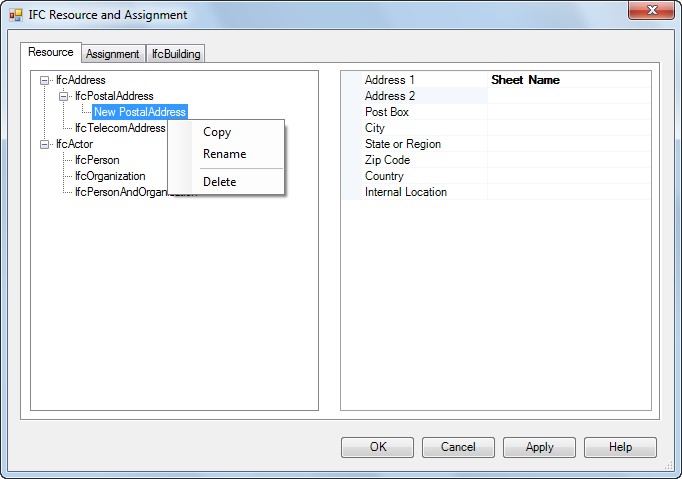Switch to the Assignment tab
This screenshot has height=479, width=682.
(x=113, y=54)
